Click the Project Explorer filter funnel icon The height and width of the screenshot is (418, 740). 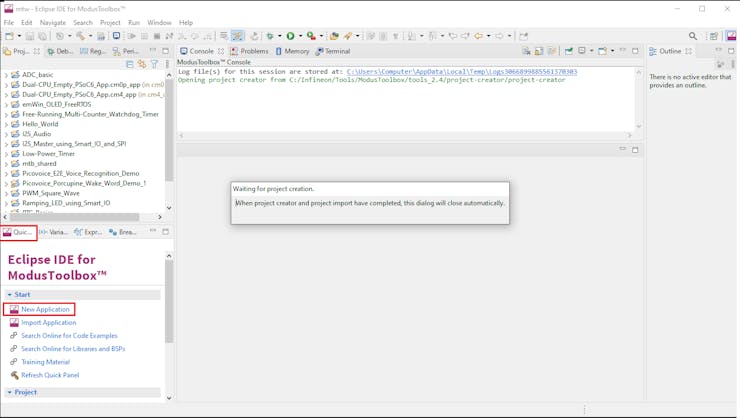pos(154,64)
